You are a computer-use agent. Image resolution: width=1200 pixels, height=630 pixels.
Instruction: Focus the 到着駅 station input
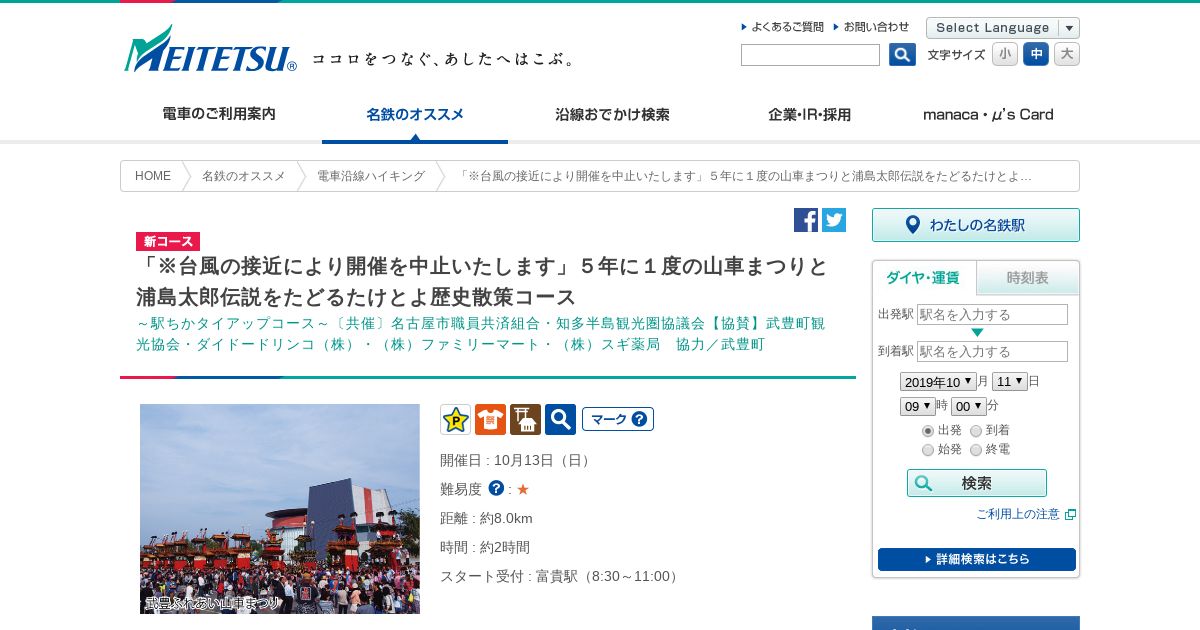click(992, 351)
